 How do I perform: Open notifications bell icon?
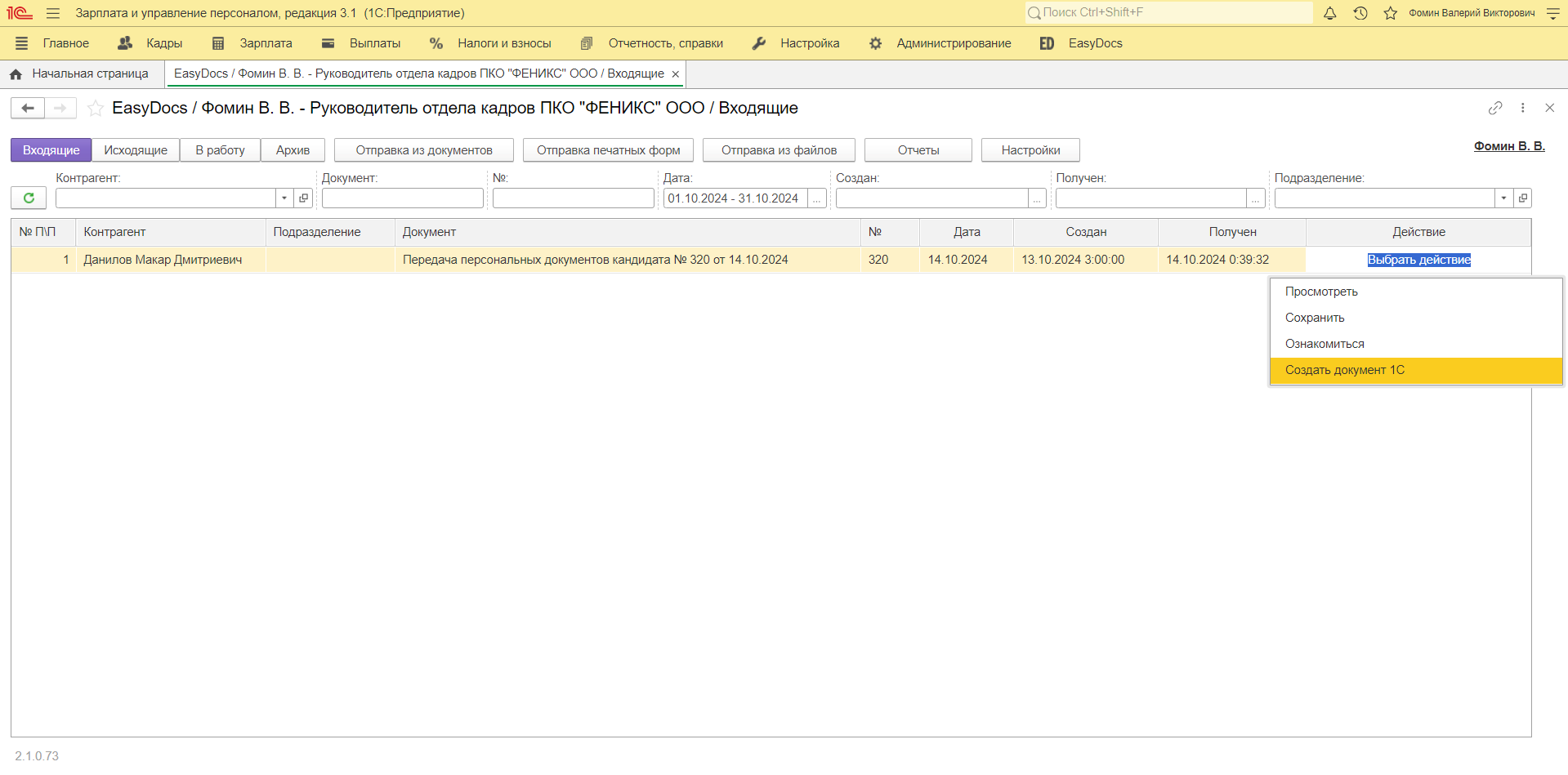pyautogui.click(x=1330, y=13)
